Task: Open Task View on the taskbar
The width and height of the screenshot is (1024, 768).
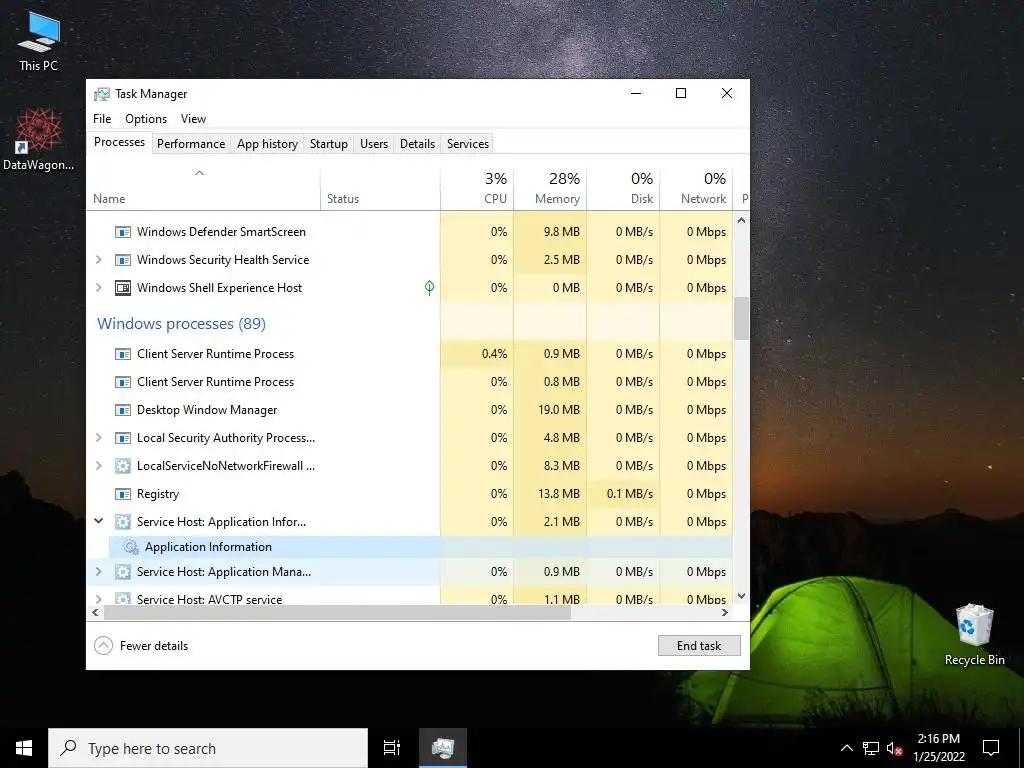Action: 392,748
